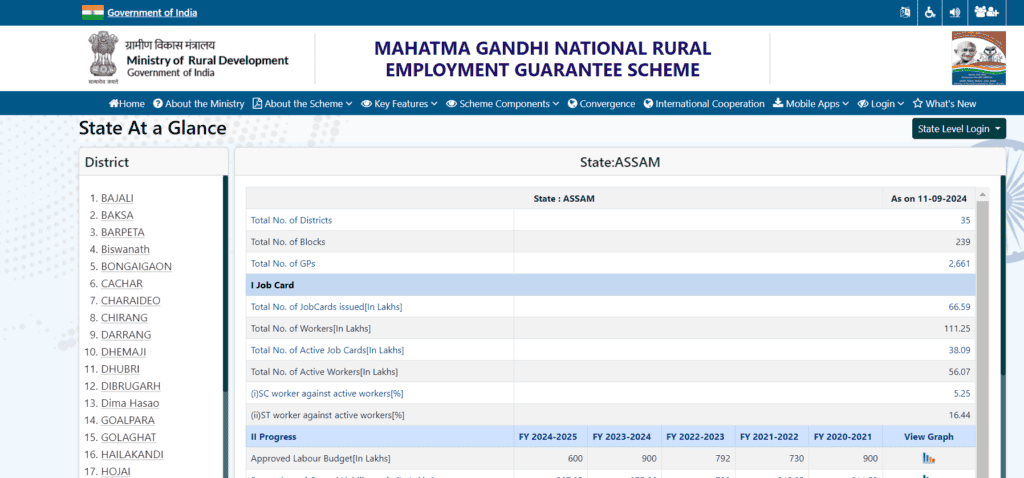This screenshot has height=478, width=1024.
Task: Select BARPETA district
Action: (123, 232)
